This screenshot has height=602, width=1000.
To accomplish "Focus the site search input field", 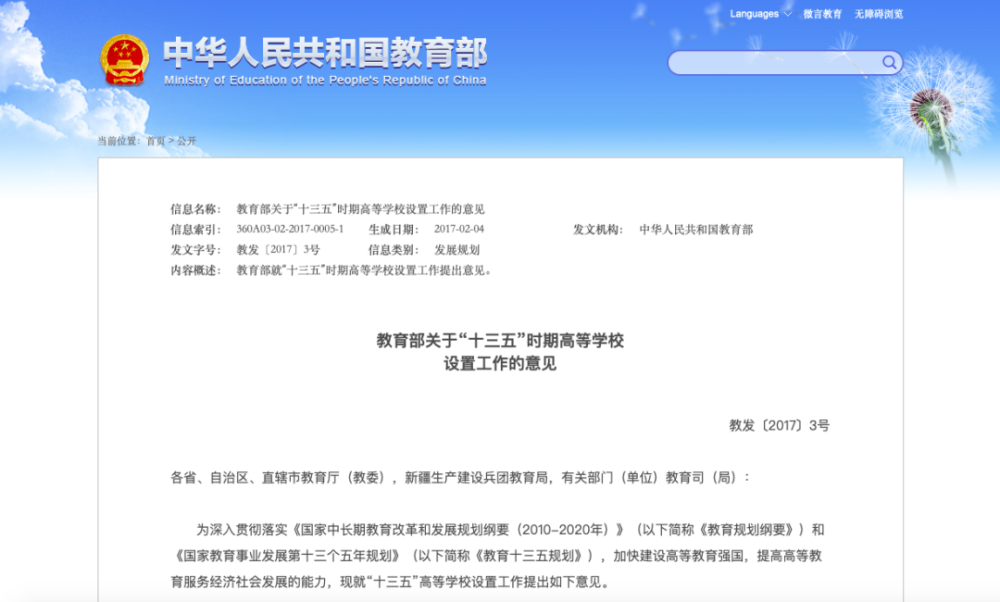I will point(785,62).
